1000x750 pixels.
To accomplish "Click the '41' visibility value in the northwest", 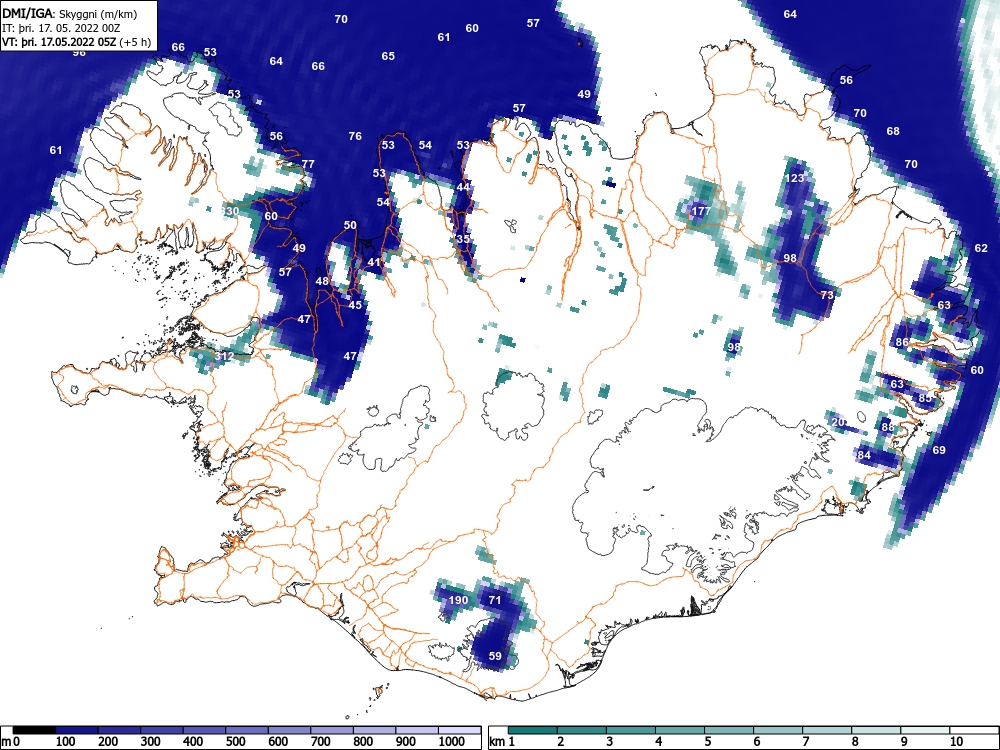I will click(374, 262).
